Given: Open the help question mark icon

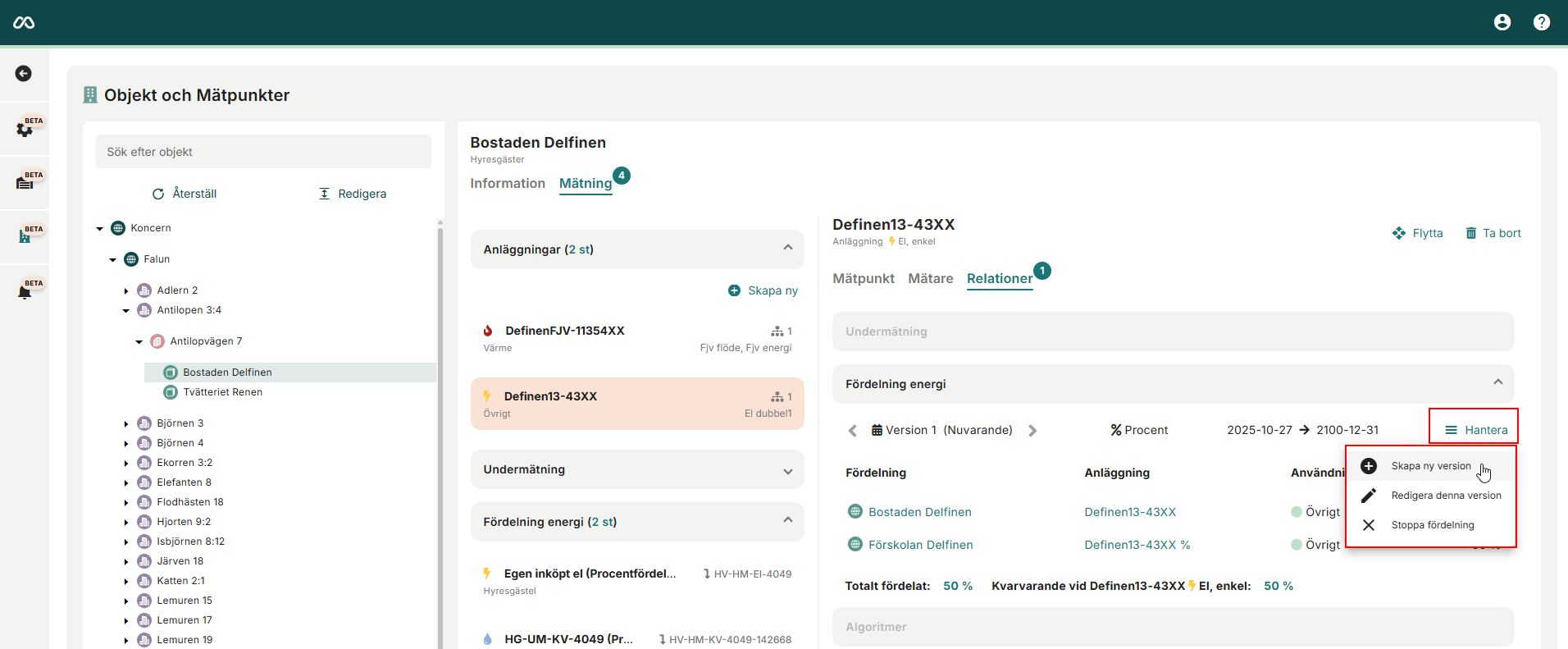Looking at the screenshot, I should [x=1541, y=22].
